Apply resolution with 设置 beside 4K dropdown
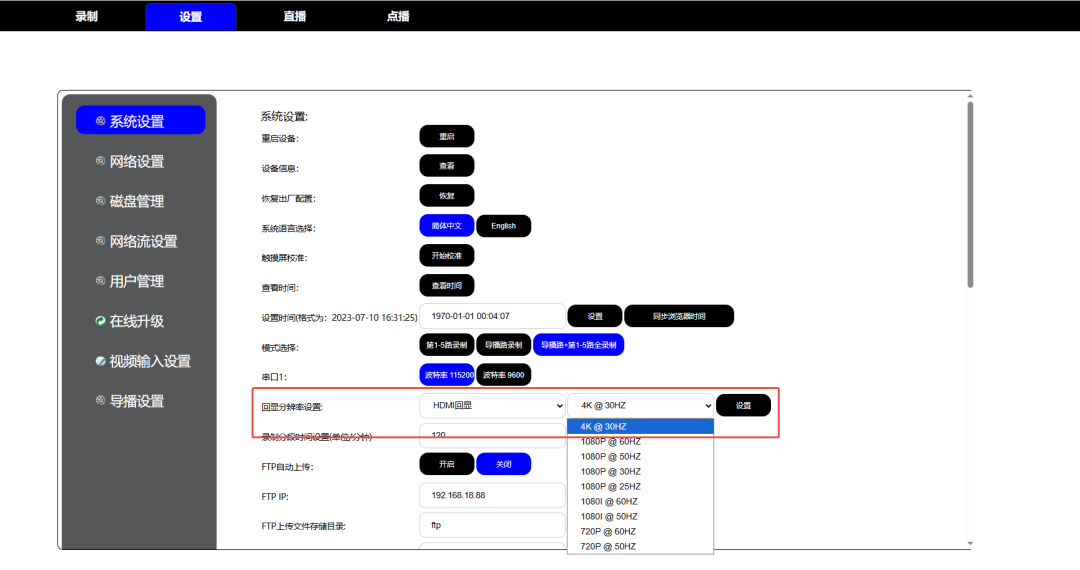Screen dimensions: 1080x570 pos(743,405)
